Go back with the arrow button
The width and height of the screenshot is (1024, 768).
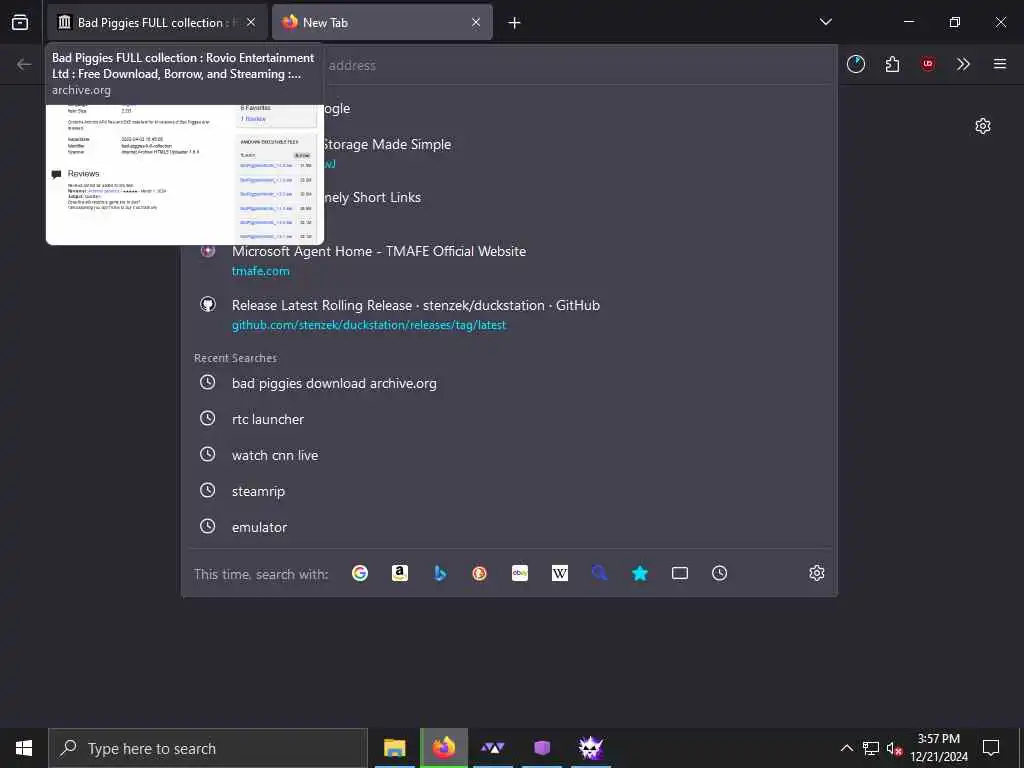click(x=24, y=64)
